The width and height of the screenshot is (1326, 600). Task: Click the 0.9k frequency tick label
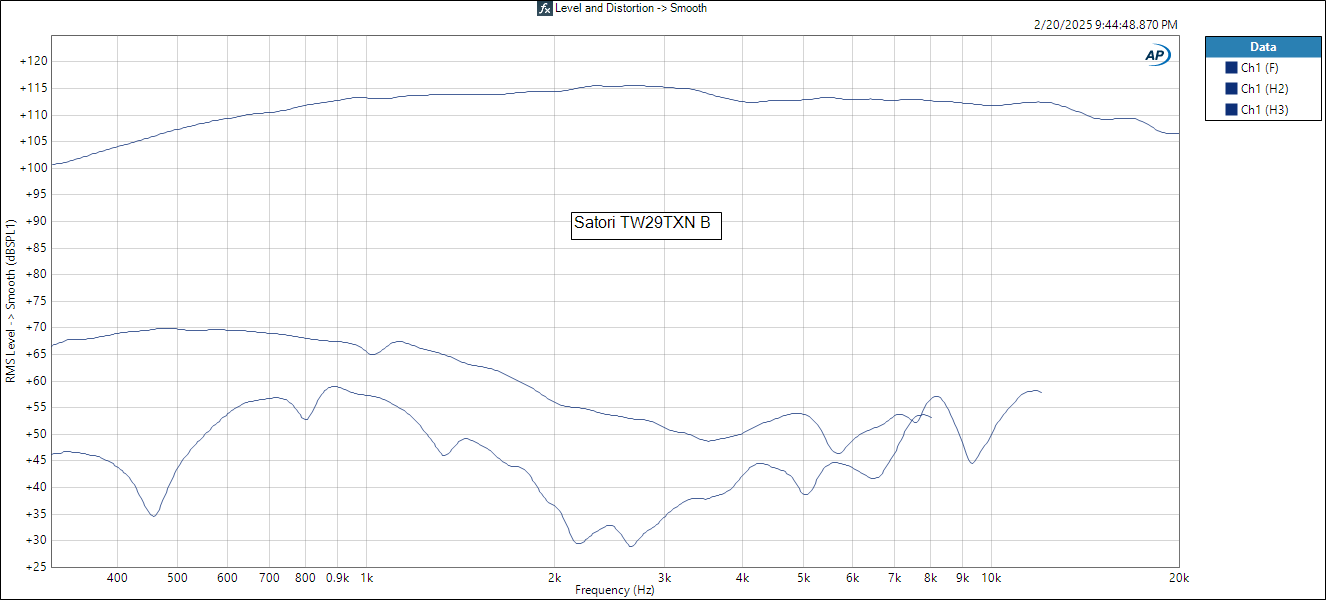337,578
